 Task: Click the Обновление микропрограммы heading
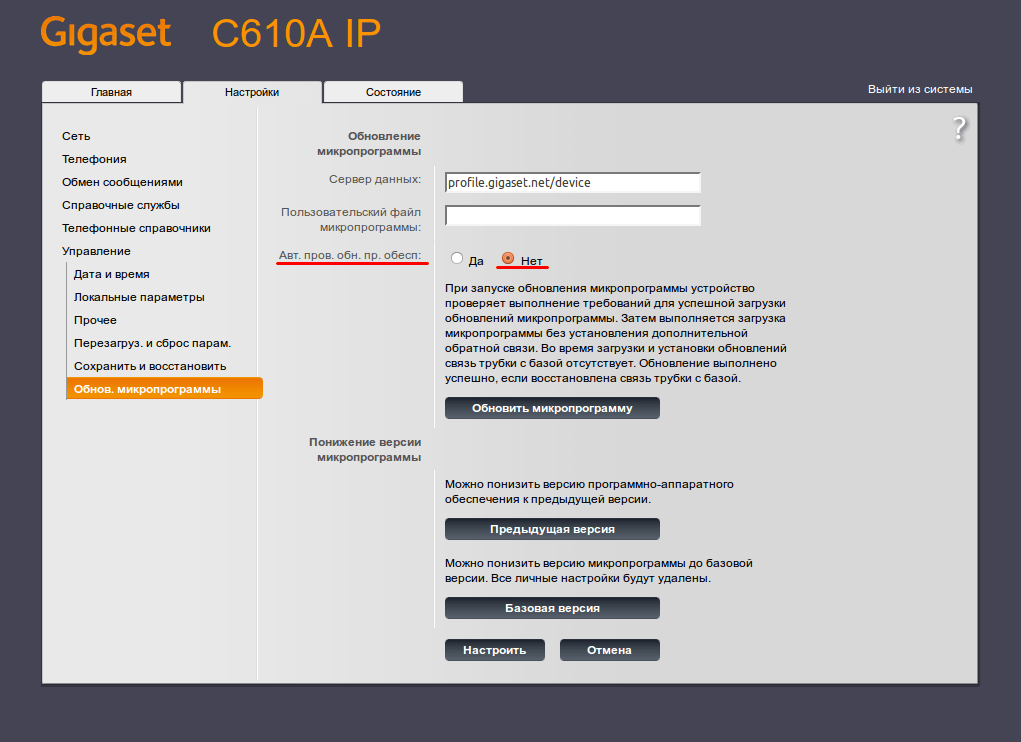369,143
